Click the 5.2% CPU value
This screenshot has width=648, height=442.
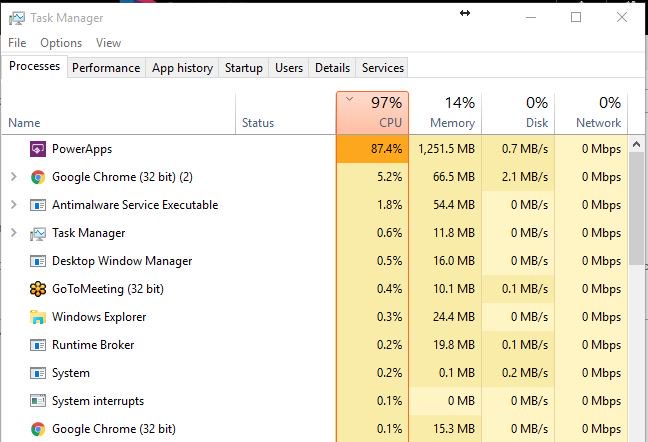pos(389,177)
